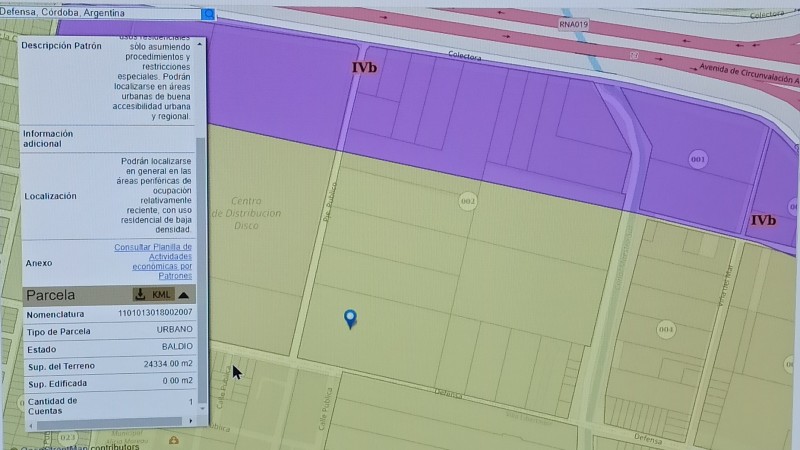Click the address search input field
Viewport: 800px width, 450px height.
[x=100, y=14]
